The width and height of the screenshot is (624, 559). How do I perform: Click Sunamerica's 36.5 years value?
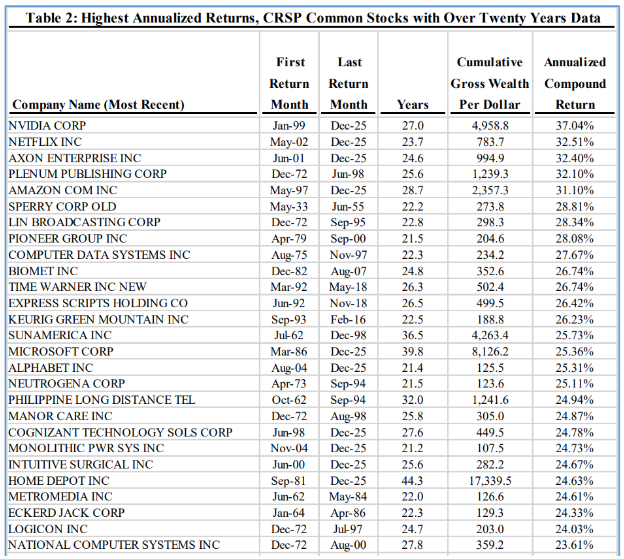pos(412,336)
